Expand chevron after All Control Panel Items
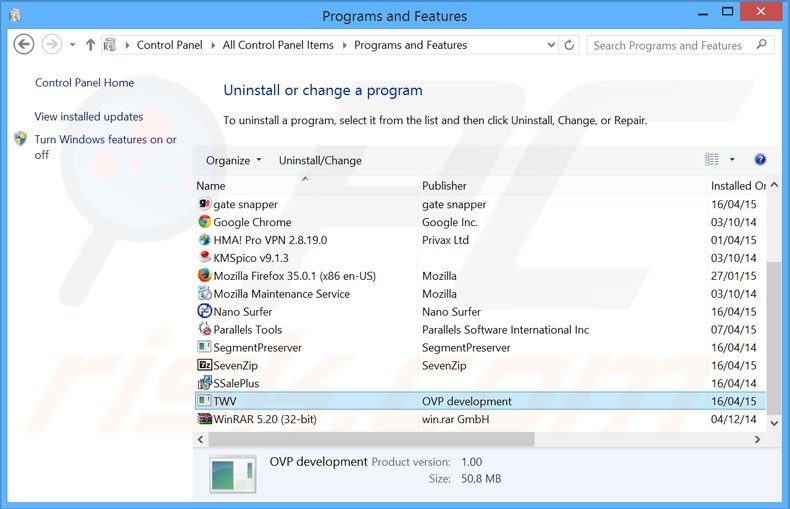This screenshot has height=509, width=790. (x=345, y=45)
